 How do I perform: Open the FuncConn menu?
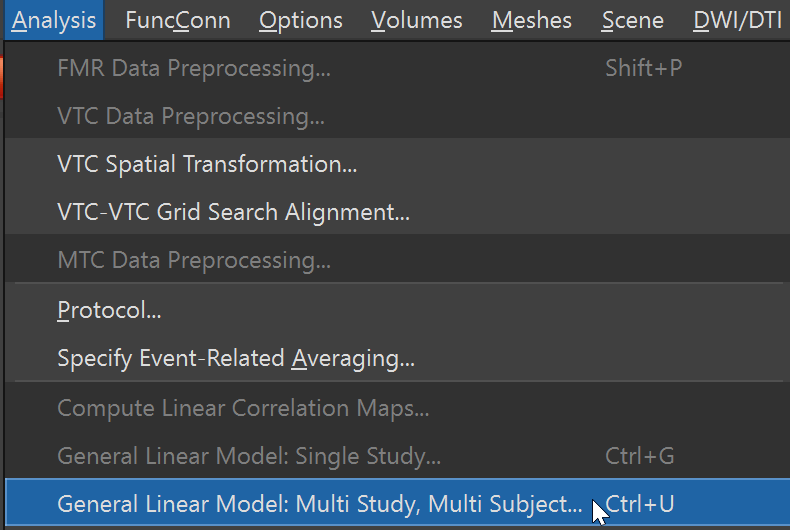tap(178, 20)
